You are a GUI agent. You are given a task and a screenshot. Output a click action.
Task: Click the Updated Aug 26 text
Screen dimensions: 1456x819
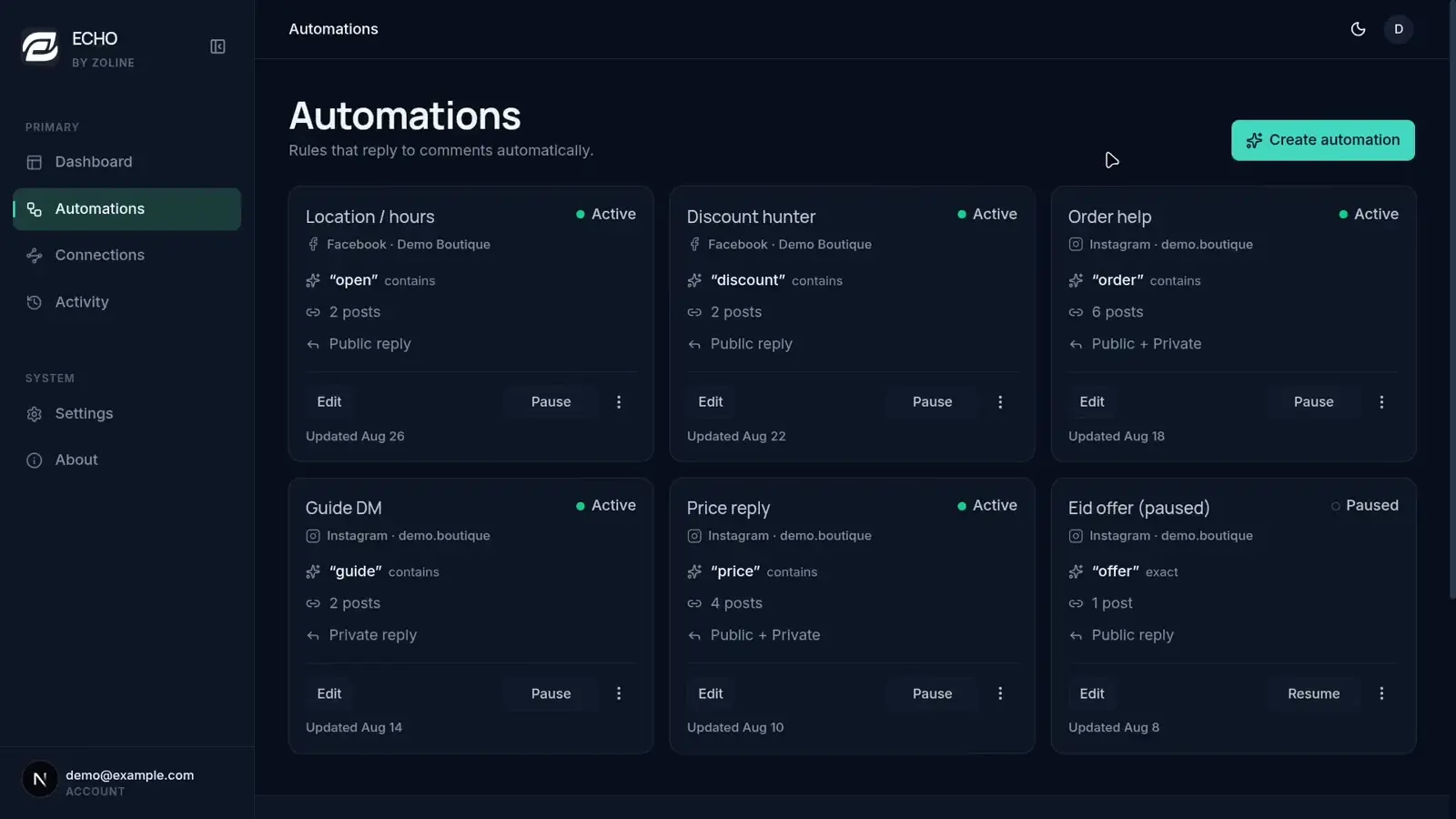tap(355, 436)
